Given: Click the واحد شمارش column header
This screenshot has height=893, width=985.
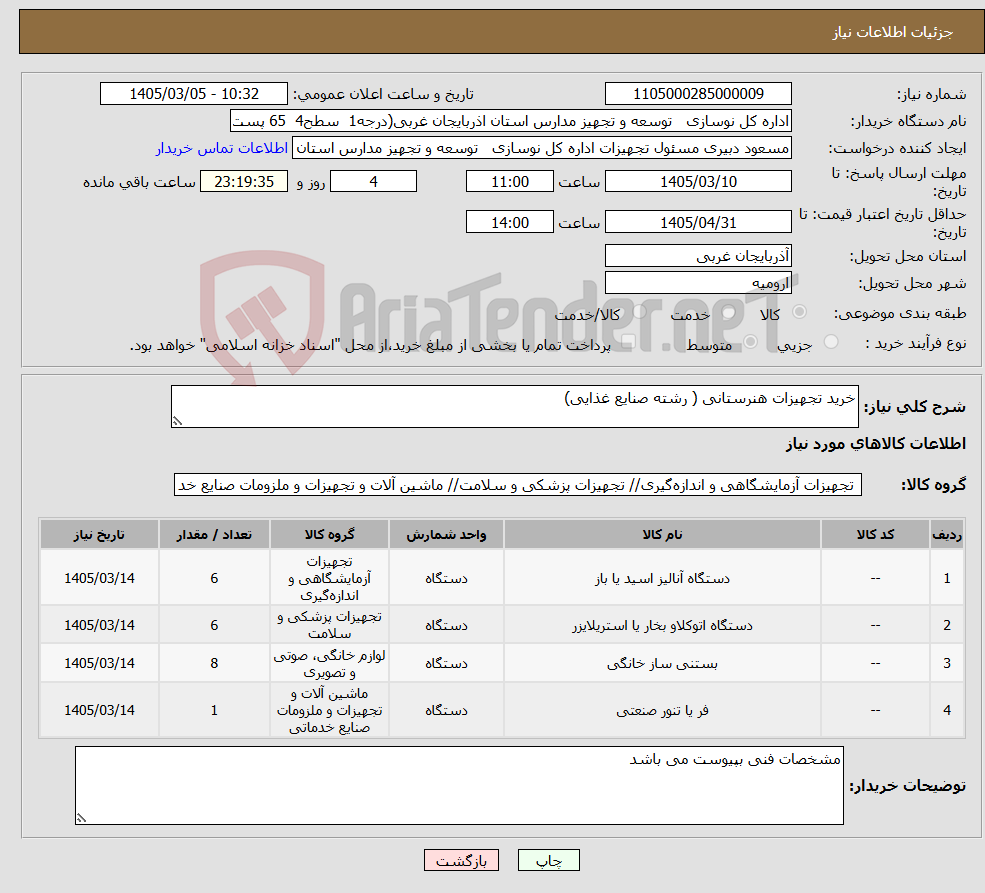Looking at the screenshot, I should click(446, 534).
